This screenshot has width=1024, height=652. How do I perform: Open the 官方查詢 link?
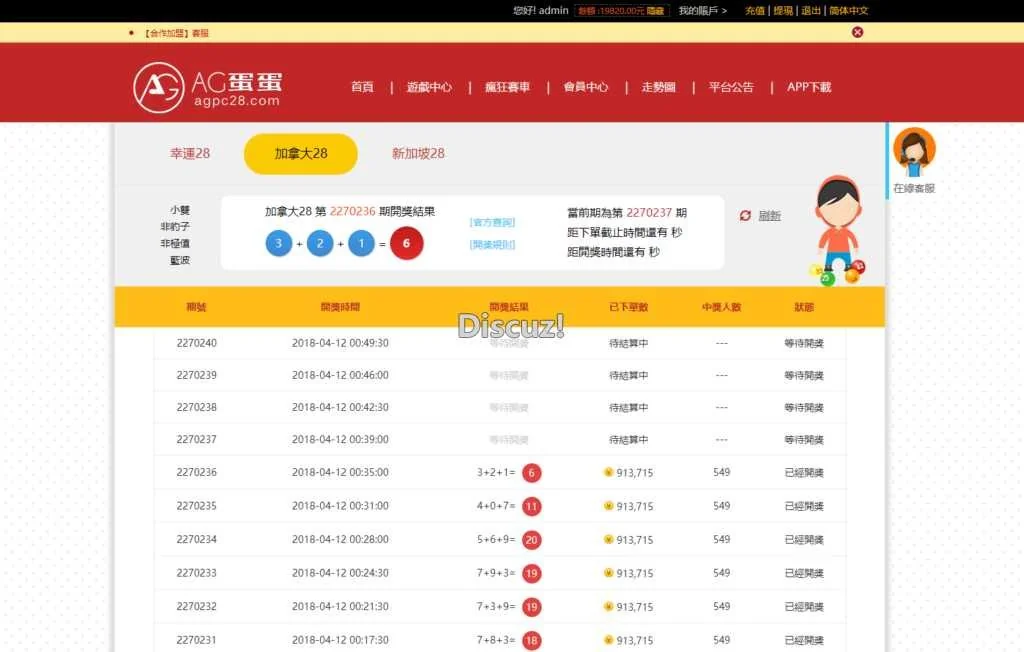point(492,222)
